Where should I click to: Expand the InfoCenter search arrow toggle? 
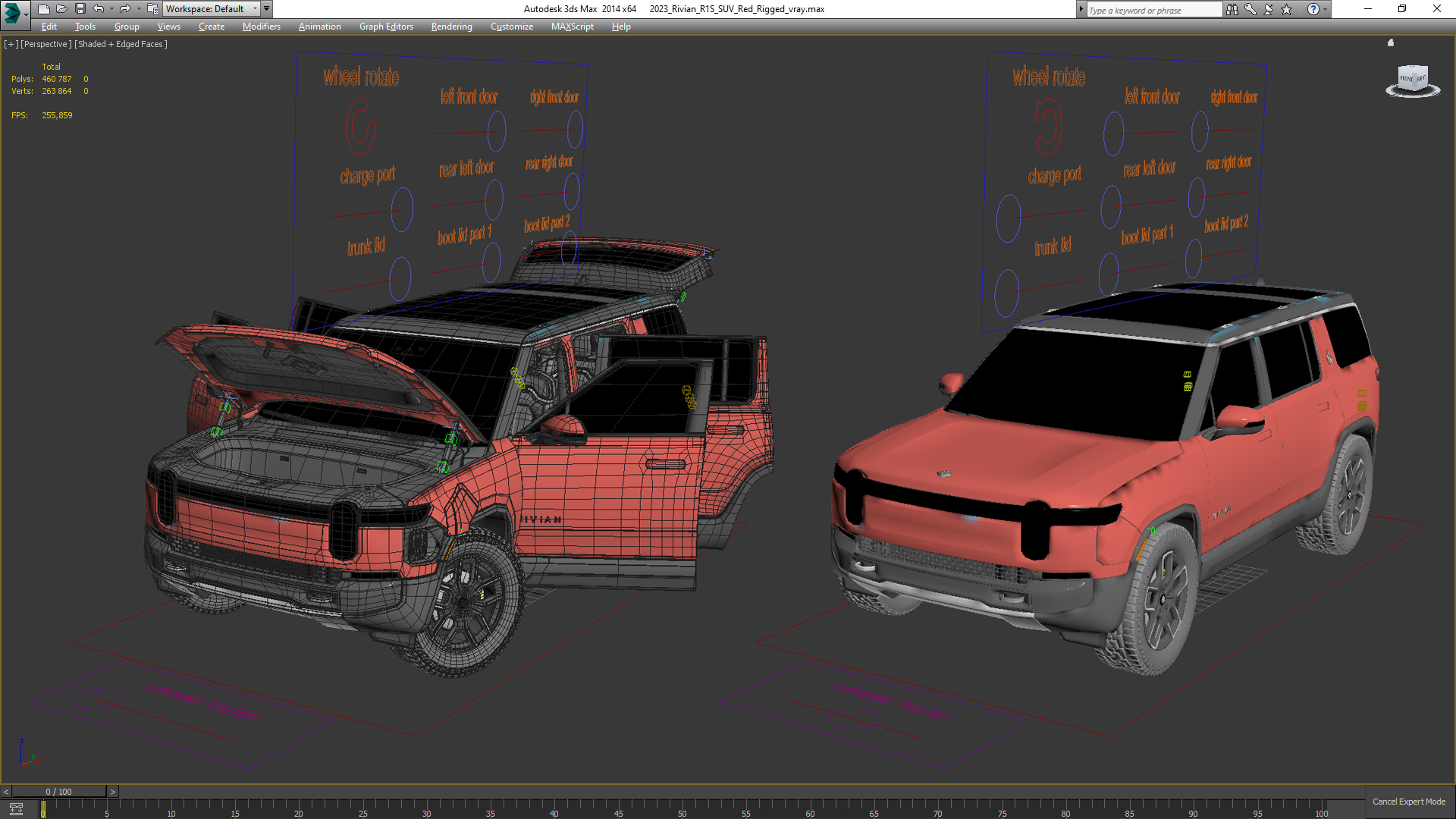(x=1081, y=9)
